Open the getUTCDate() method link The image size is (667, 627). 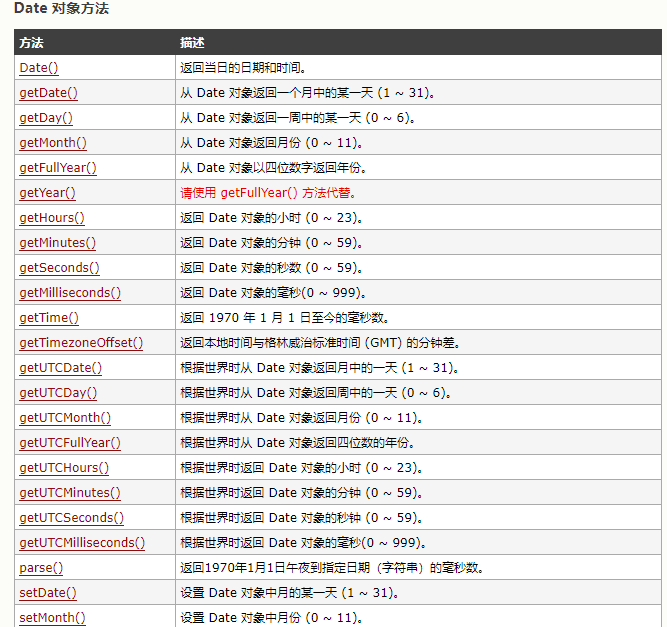[x=60, y=368]
